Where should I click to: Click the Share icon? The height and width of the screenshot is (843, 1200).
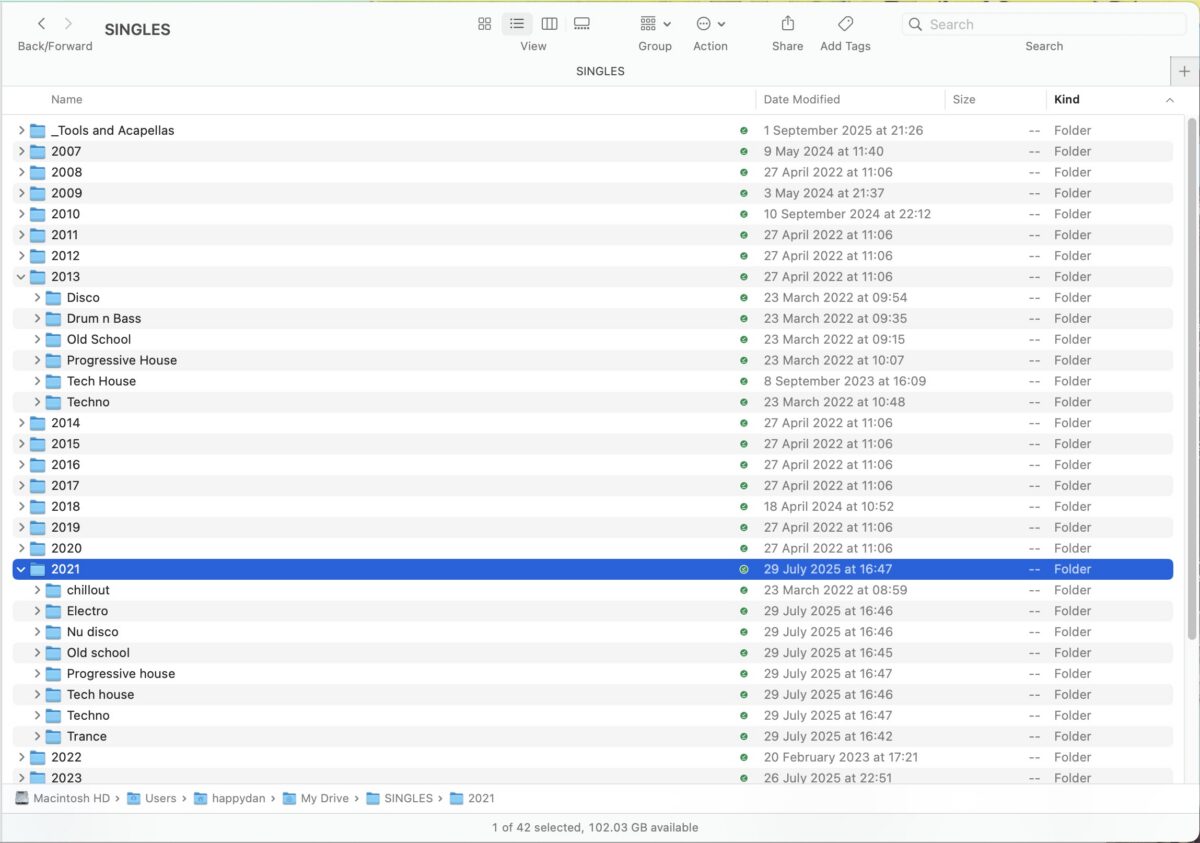(x=787, y=25)
